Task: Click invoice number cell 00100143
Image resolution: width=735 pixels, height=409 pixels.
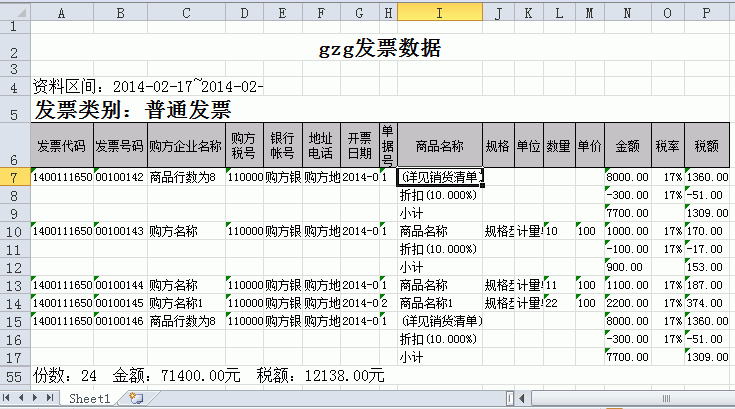Action: click(x=120, y=231)
